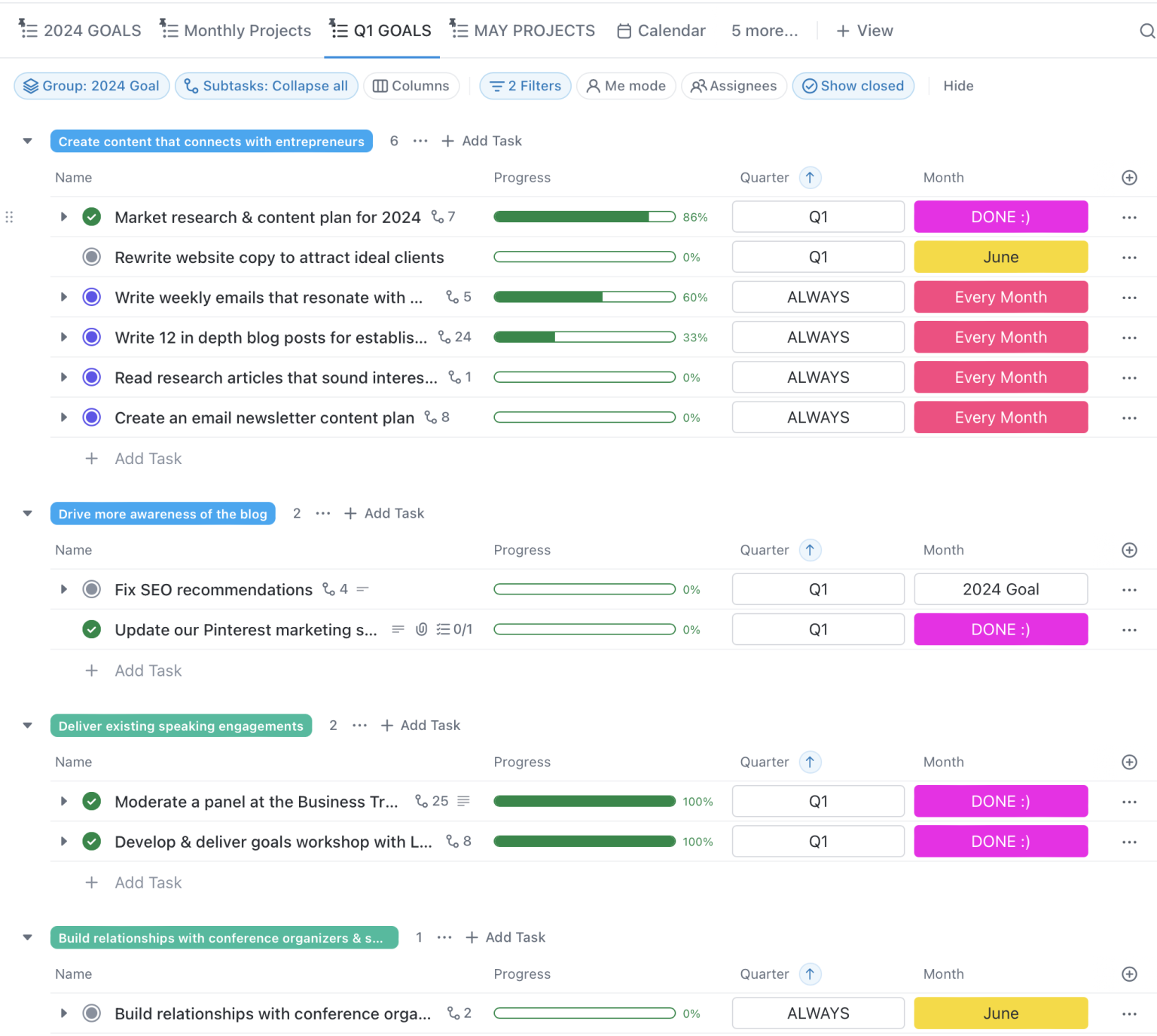The height and width of the screenshot is (1036, 1157).
Task: Click the attachment icon on Update our Pinterest task
Action: [x=422, y=629]
